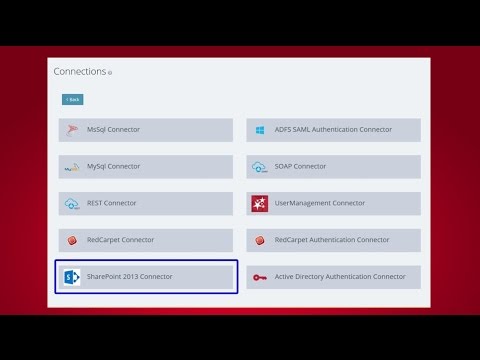Viewport: 480px width, 360px height.
Task: Select the SharePoint 2013 Connector label
Action: click(x=129, y=276)
